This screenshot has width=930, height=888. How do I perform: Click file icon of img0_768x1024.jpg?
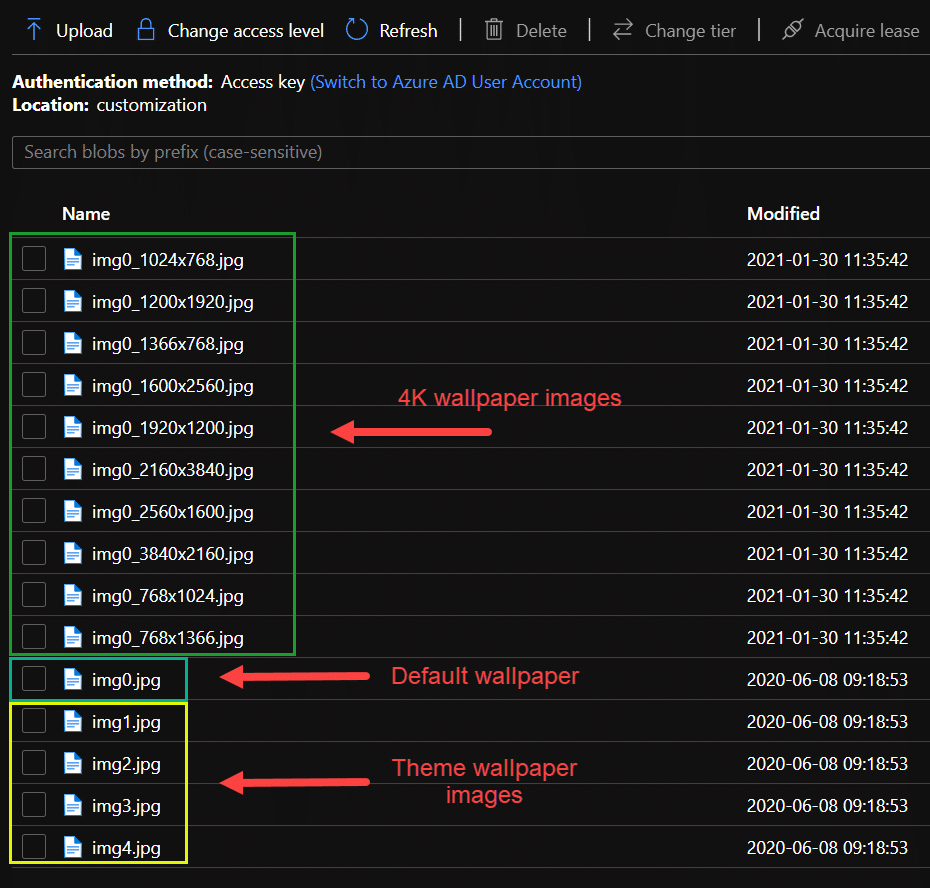click(x=73, y=596)
